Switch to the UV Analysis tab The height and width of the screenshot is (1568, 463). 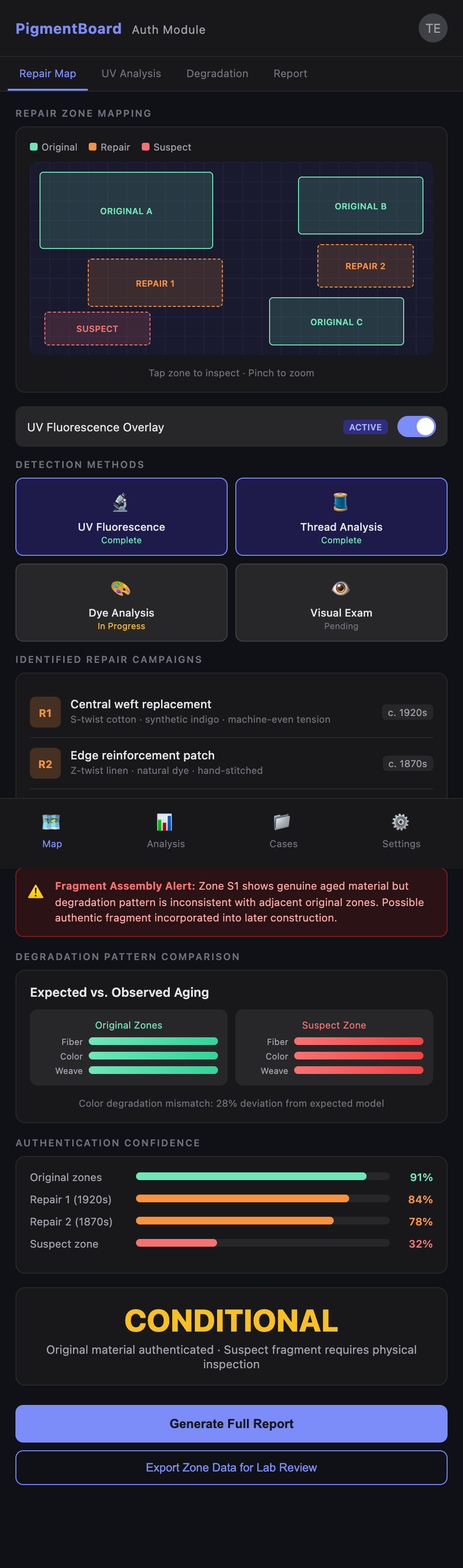131,73
